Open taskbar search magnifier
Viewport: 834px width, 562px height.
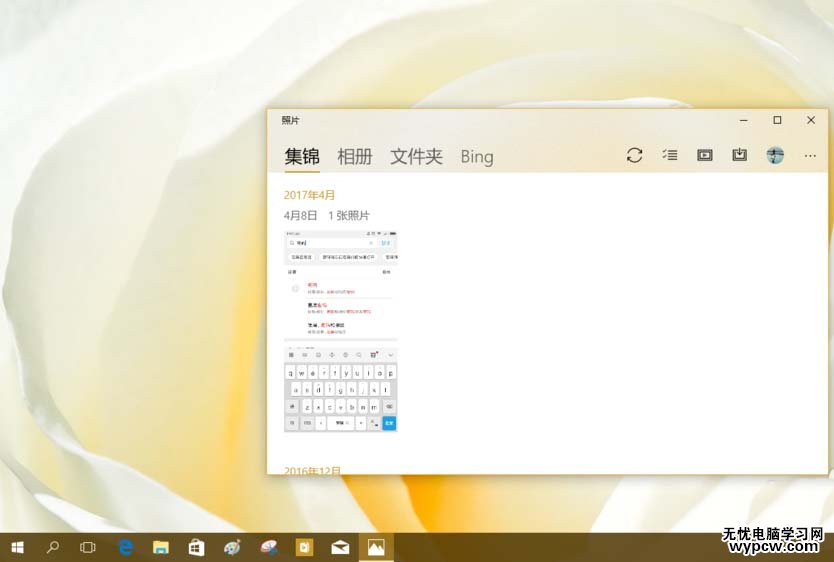pyautogui.click(x=53, y=547)
